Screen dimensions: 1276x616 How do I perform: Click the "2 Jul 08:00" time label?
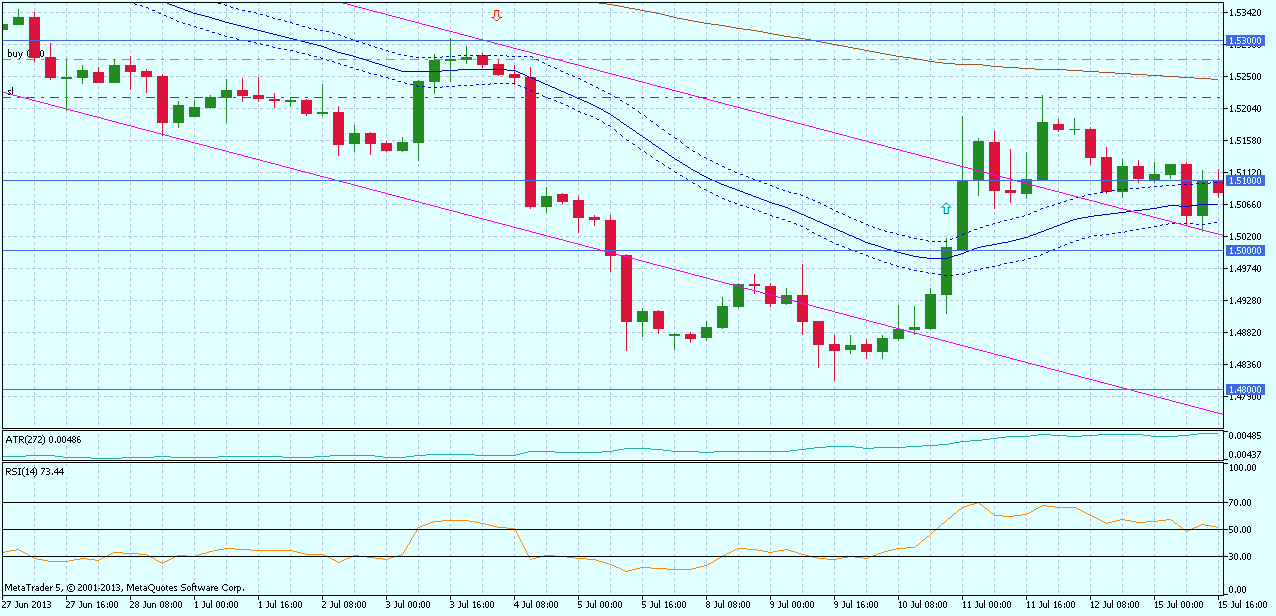(x=346, y=605)
